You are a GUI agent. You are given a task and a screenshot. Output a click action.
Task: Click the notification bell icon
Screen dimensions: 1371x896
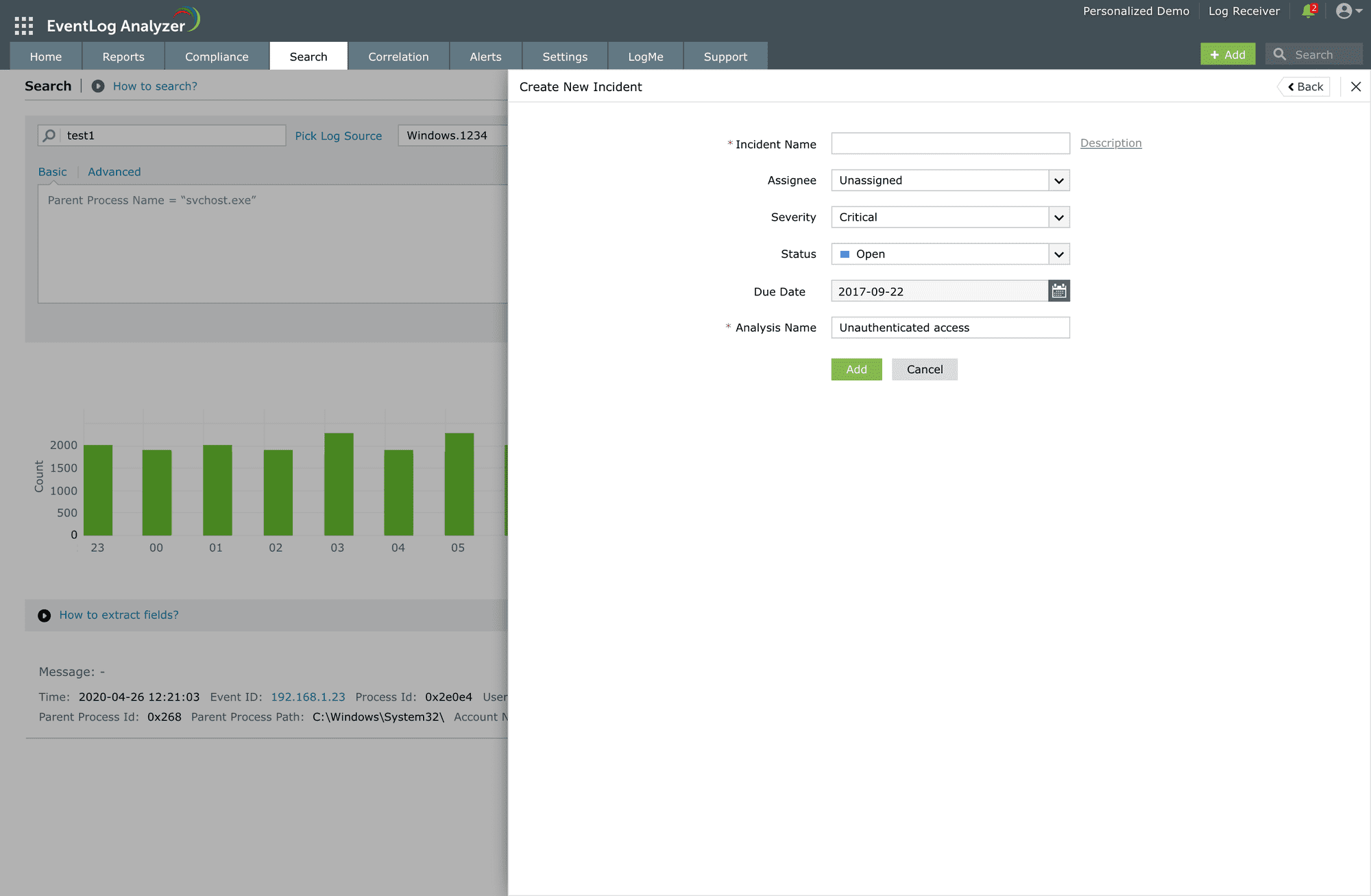[x=1308, y=11]
